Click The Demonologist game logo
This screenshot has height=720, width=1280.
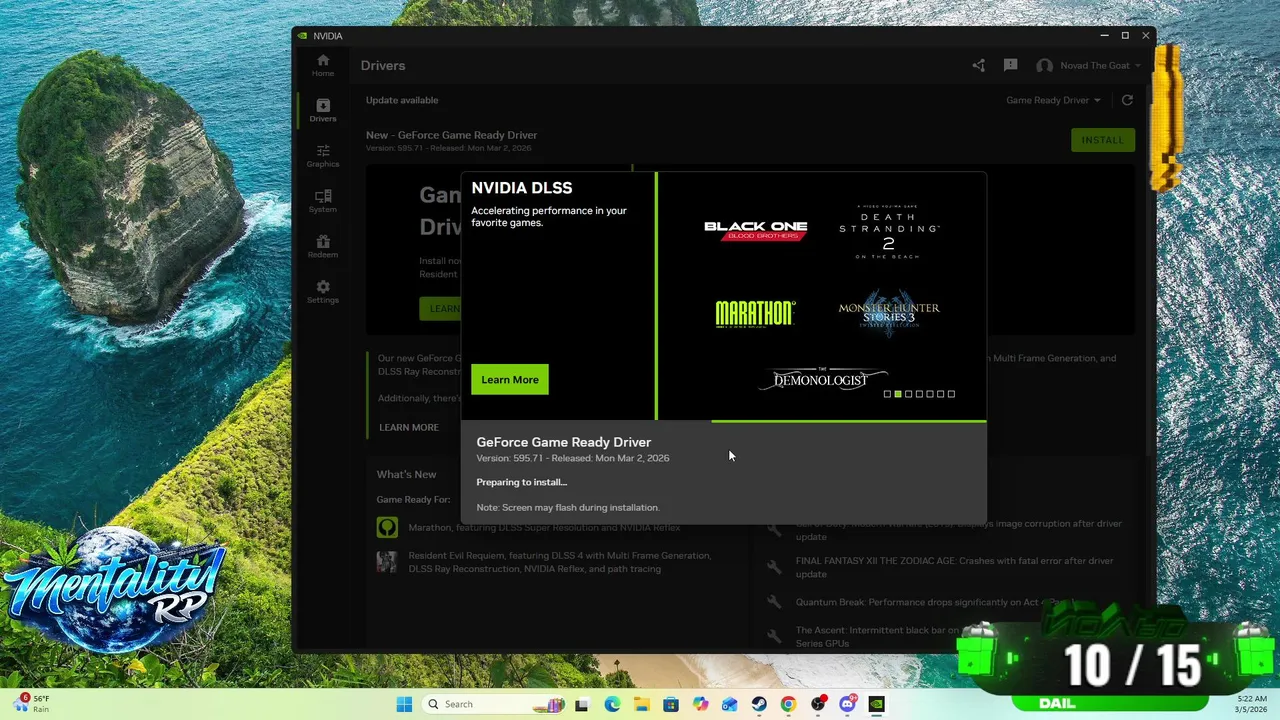(821, 379)
